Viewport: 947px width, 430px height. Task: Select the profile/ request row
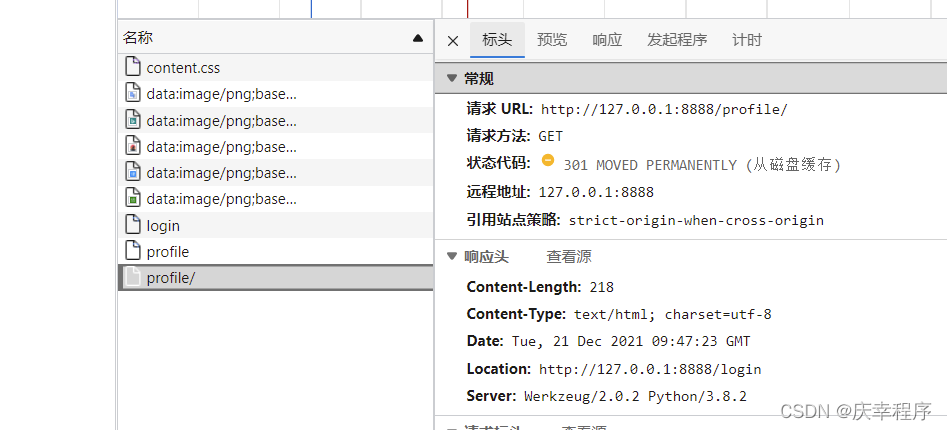[276, 278]
